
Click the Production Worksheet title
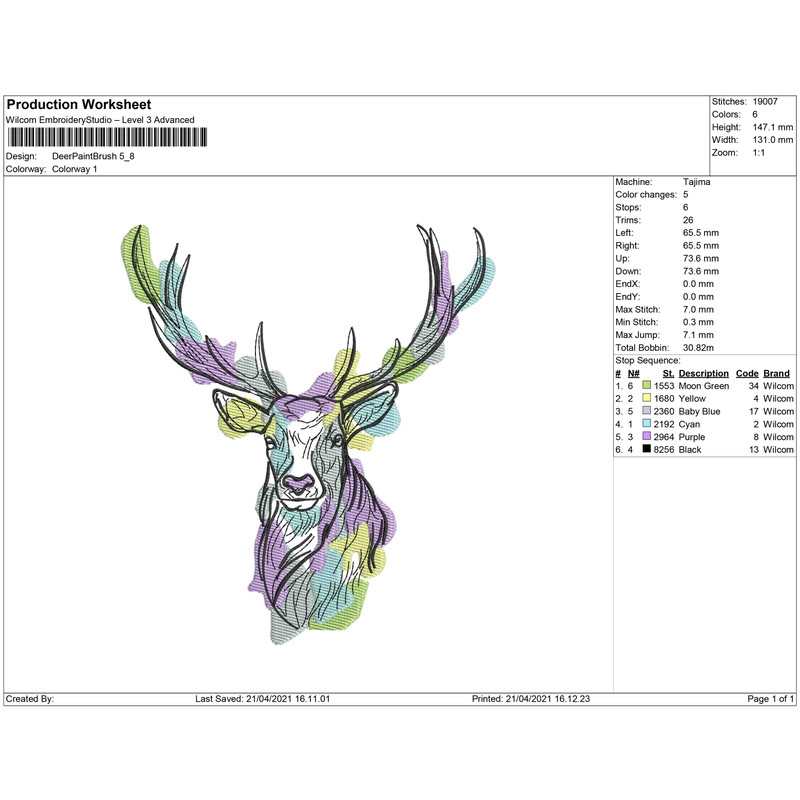pos(78,103)
